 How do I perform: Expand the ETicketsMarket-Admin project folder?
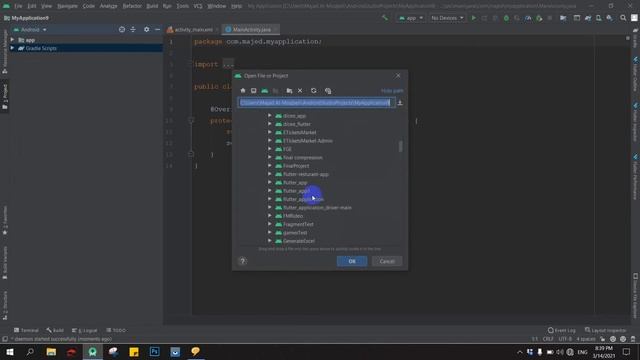tap(270, 140)
